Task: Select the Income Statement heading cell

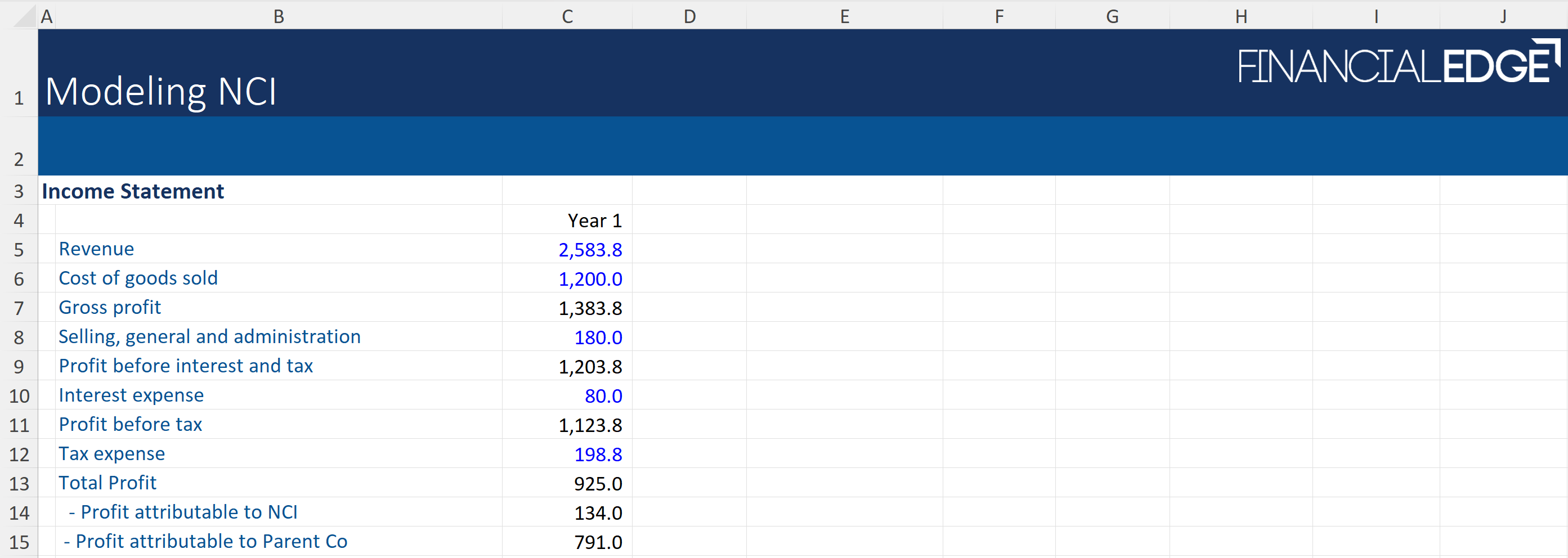Action: pos(133,191)
